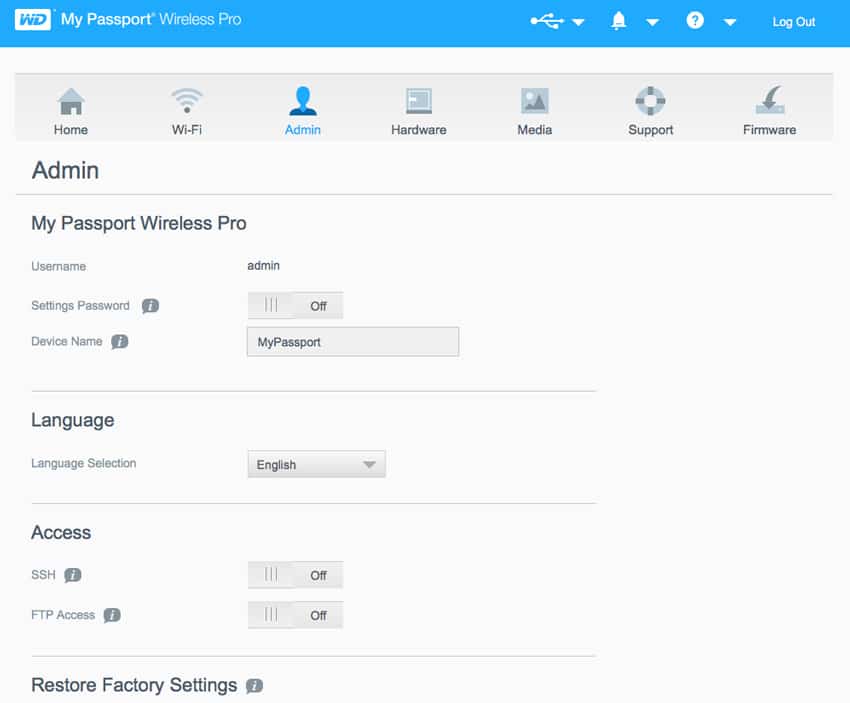
Task: Click the My Passport Wireless Pro header title
Action: pos(151,20)
